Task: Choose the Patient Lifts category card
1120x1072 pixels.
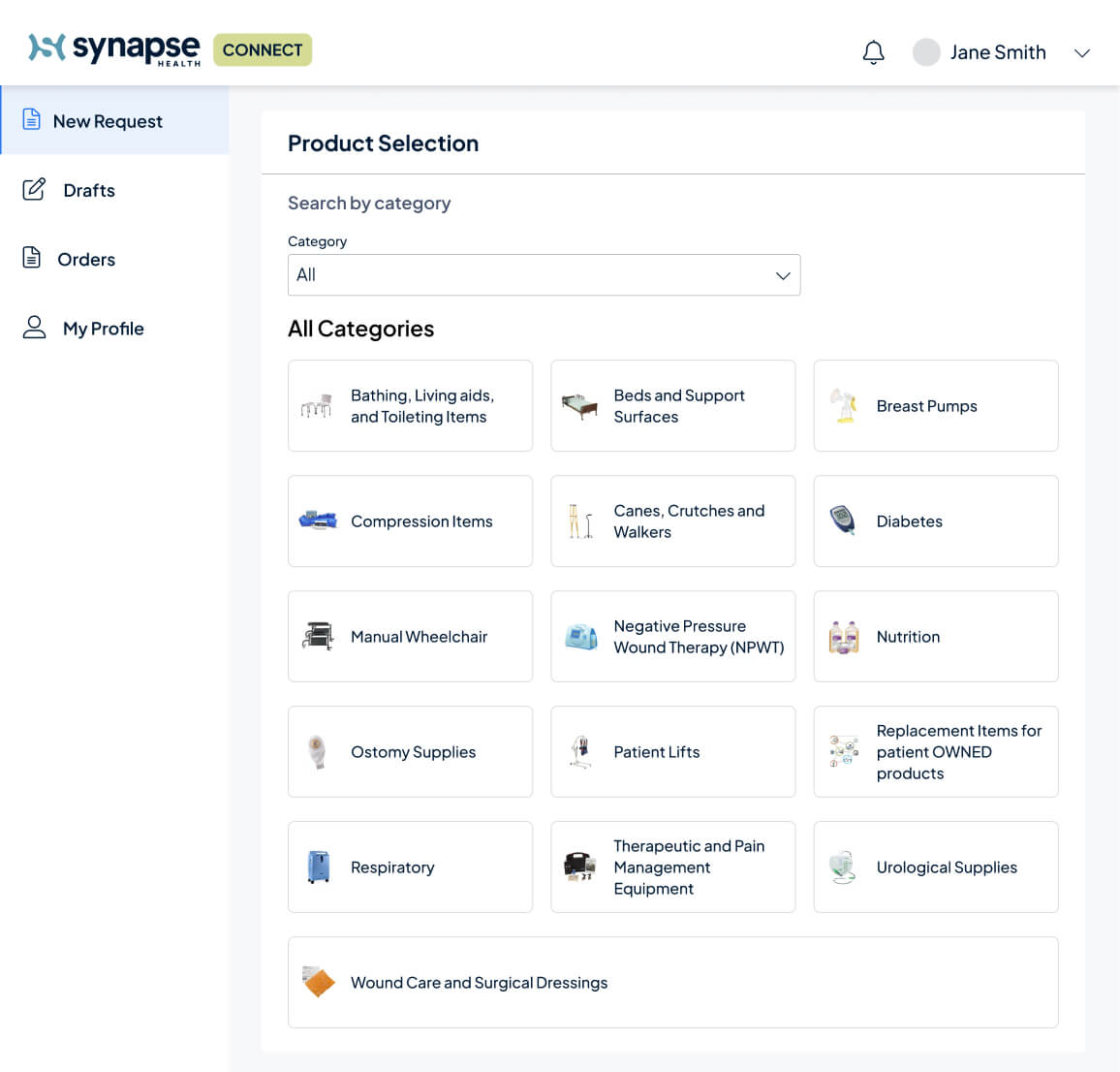Action: tap(672, 752)
